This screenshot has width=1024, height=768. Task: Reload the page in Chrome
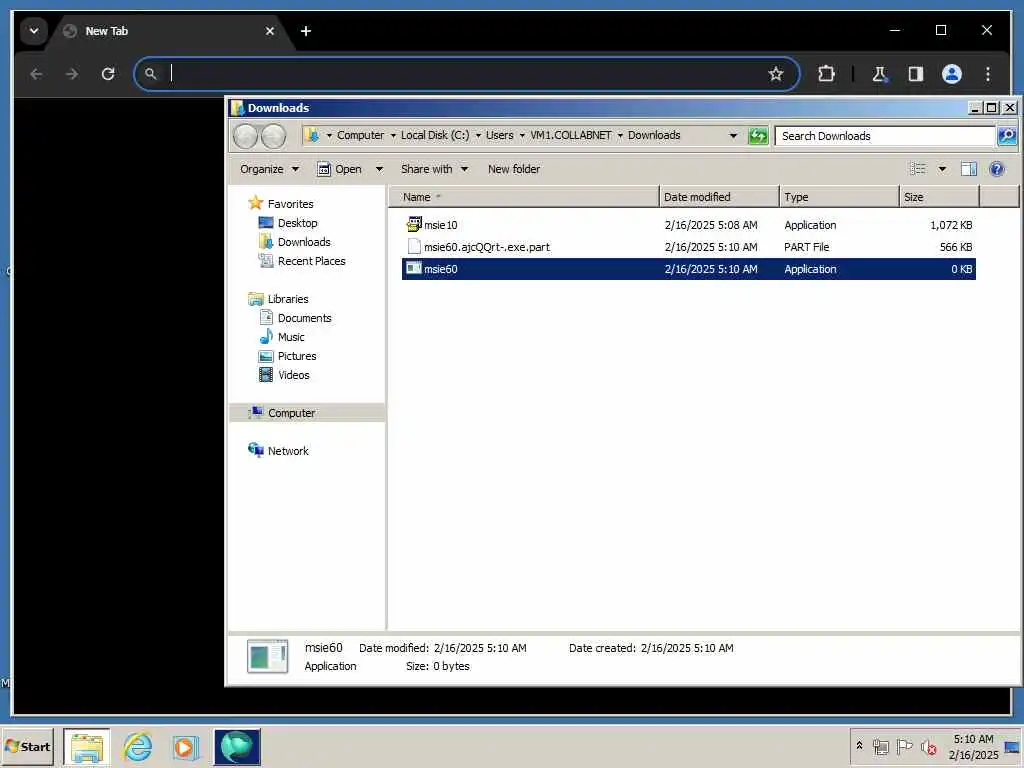(108, 74)
